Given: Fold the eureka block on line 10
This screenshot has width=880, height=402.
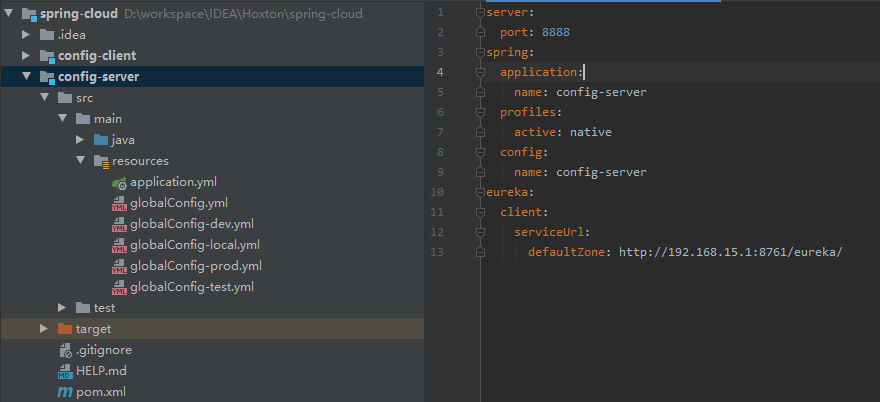Looking at the screenshot, I should click(x=480, y=192).
